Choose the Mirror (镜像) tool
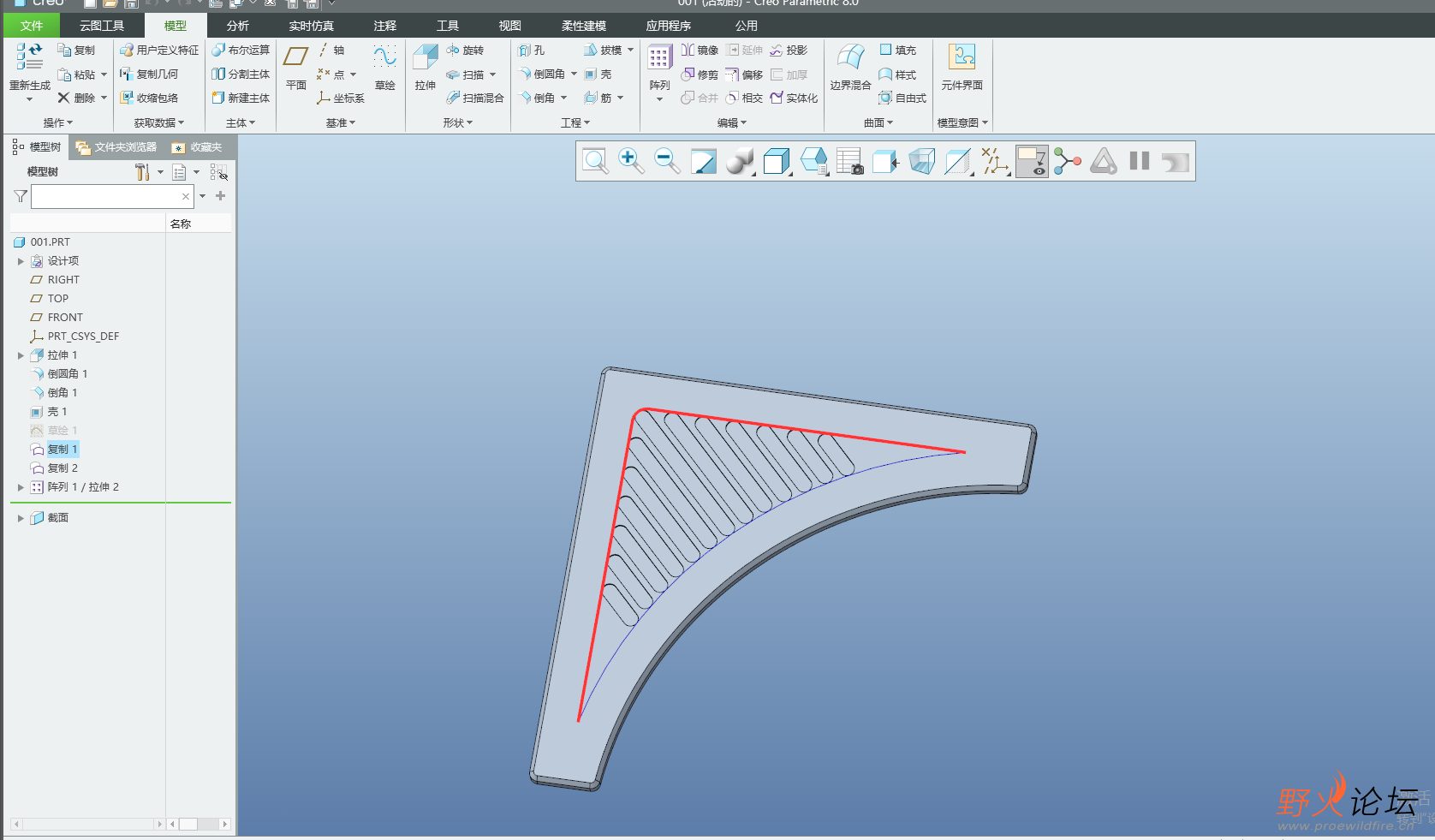This screenshot has width=1435, height=840. click(x=700, y=51)
